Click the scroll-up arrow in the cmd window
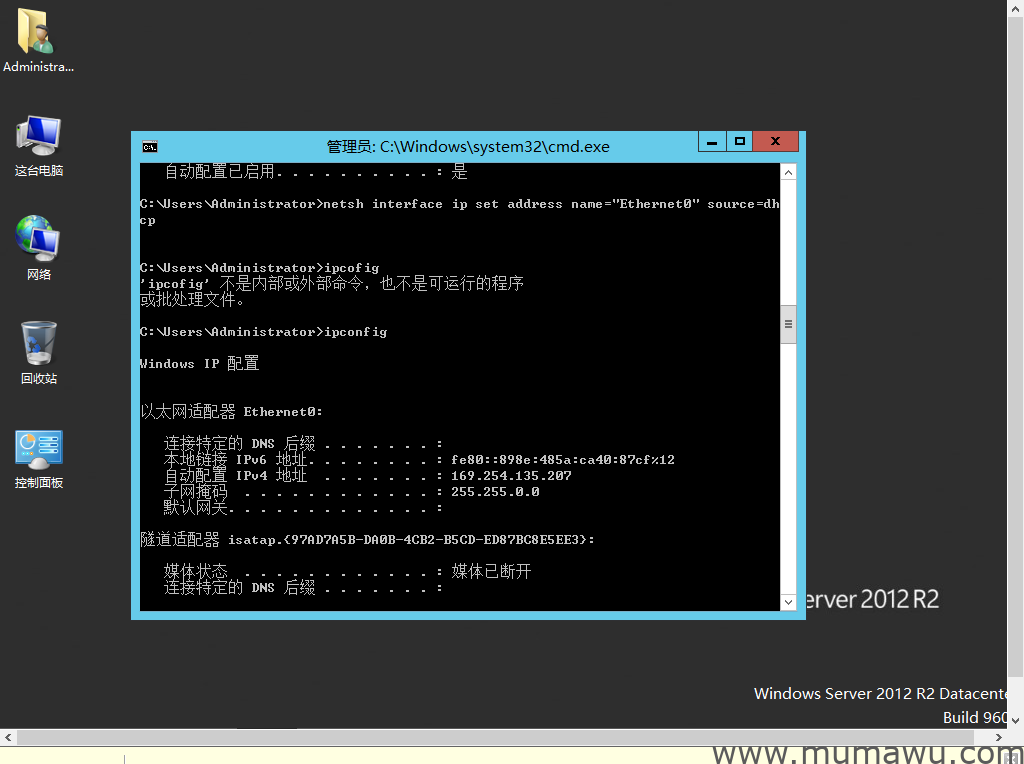 tap(788, 171)
